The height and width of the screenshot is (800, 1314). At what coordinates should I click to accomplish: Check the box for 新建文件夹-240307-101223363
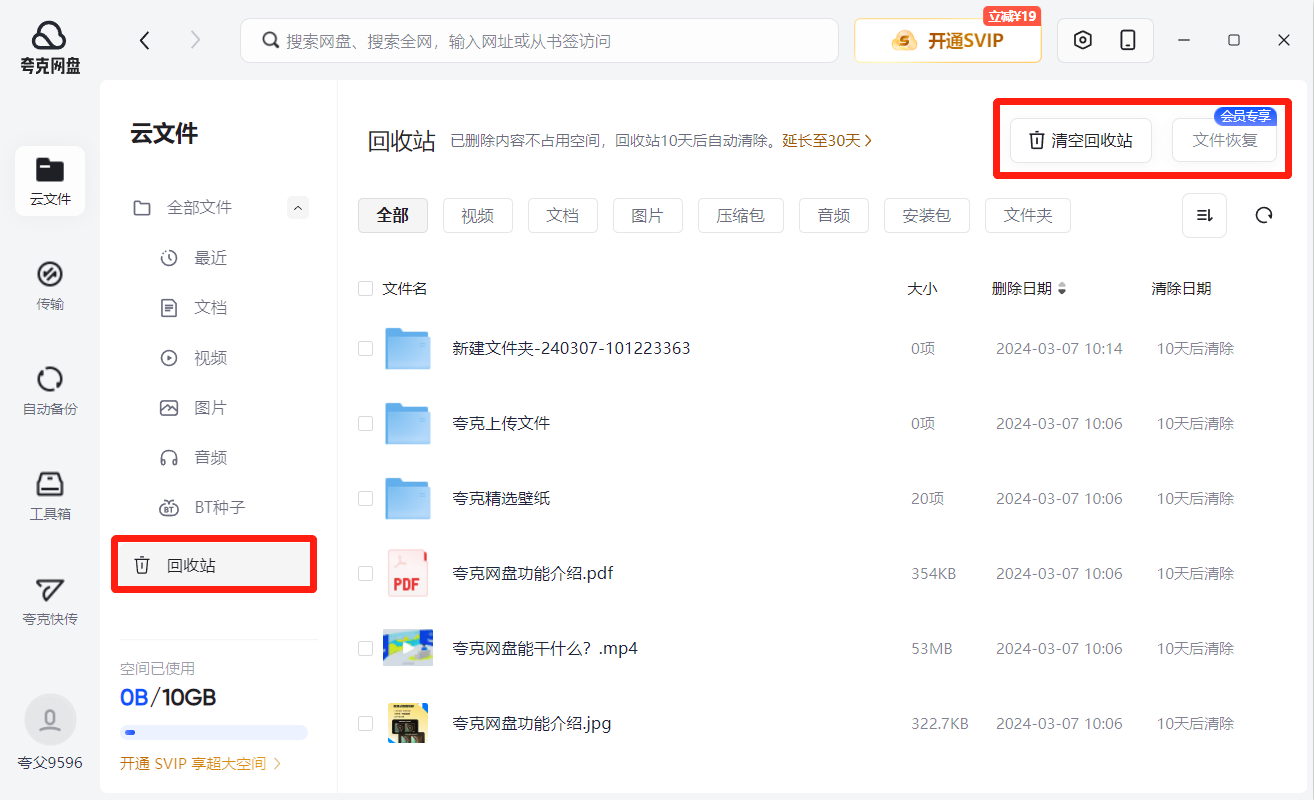point(365,349)
